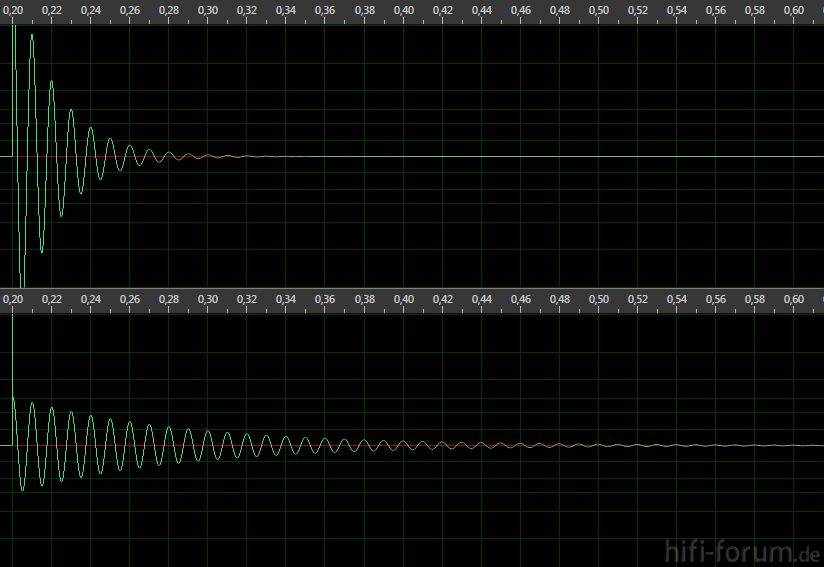Click 0,36 on the upper time ruler
Image resolution: width=824 pixels, height=567 pixels.
click(x=325, y=10)
